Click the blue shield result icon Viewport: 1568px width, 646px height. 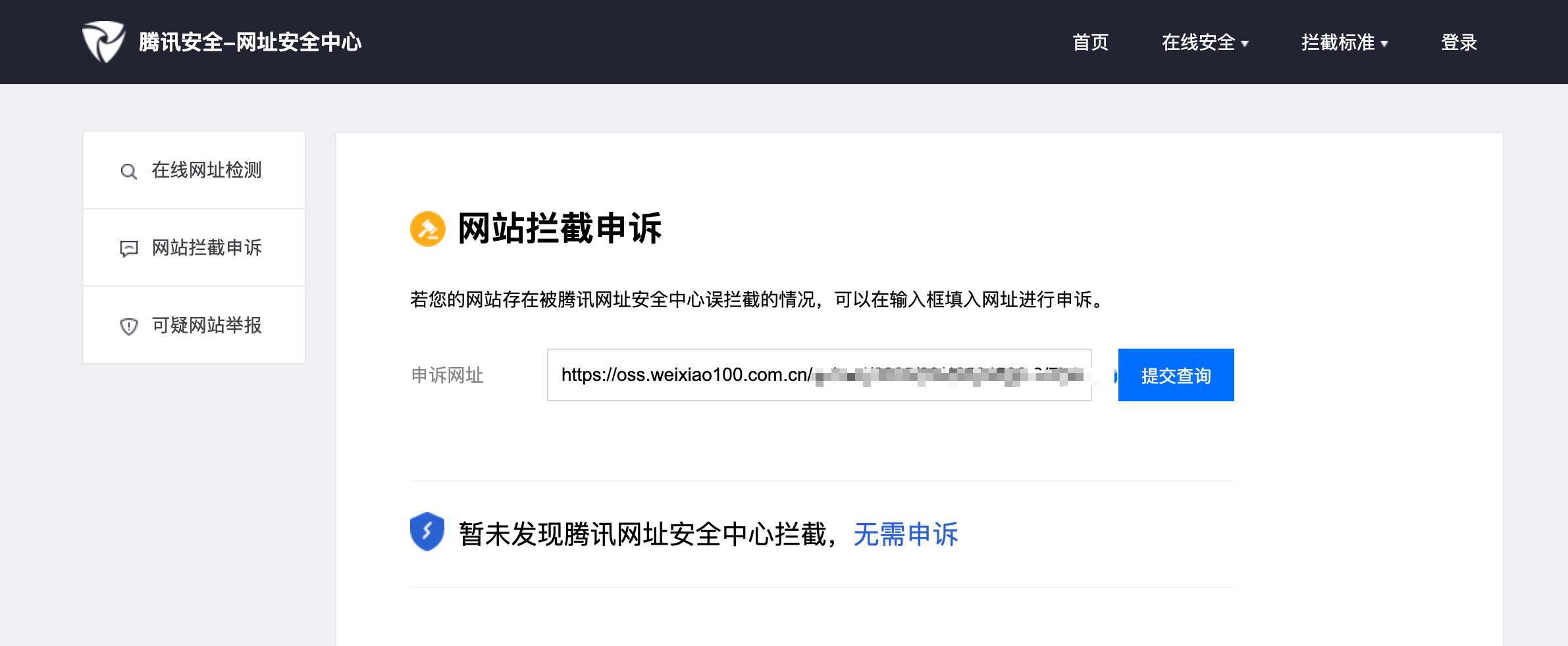427,532
